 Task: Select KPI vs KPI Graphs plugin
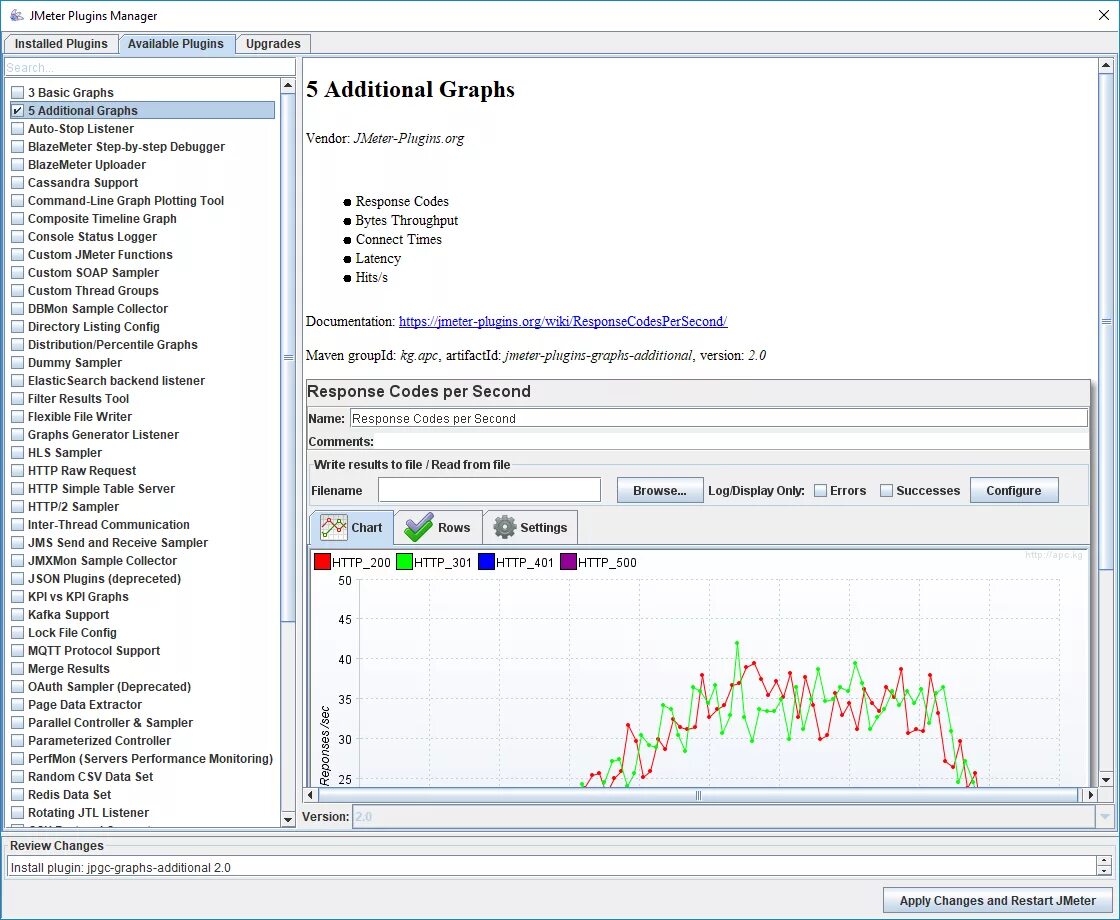coord(79,596)
